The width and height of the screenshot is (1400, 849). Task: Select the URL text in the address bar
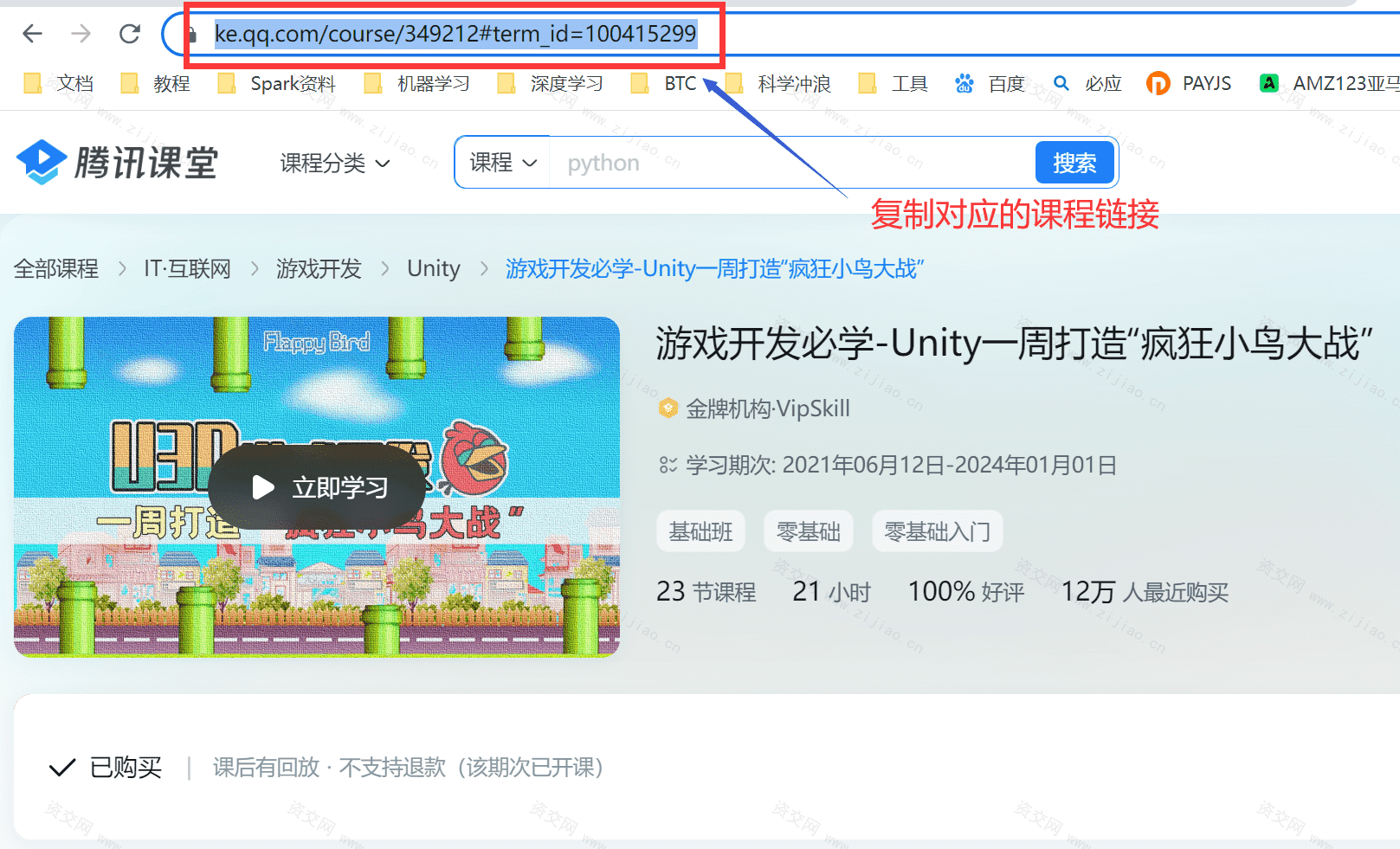[455, 34]
